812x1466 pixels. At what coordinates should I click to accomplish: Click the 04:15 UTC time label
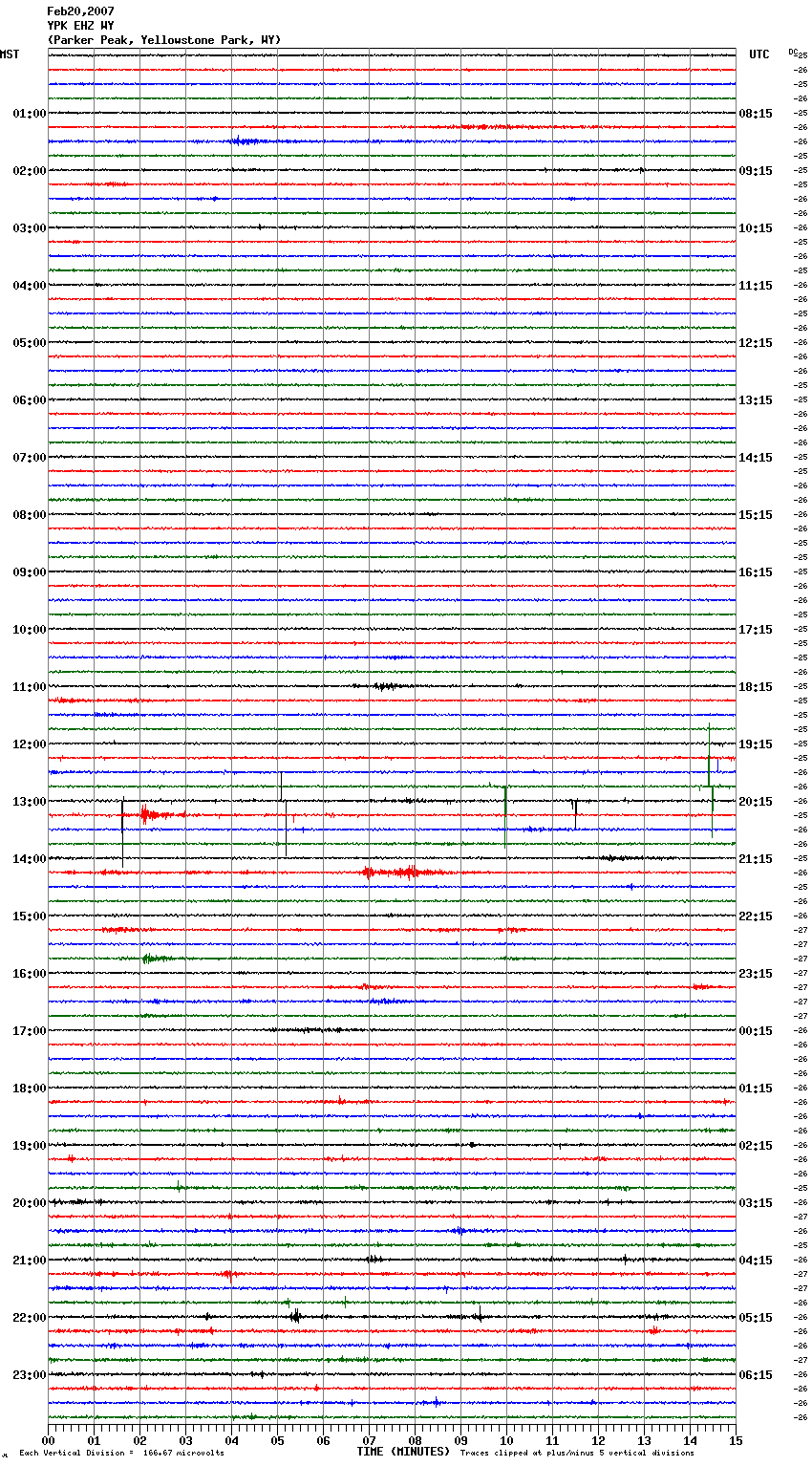click(756, 1261)
